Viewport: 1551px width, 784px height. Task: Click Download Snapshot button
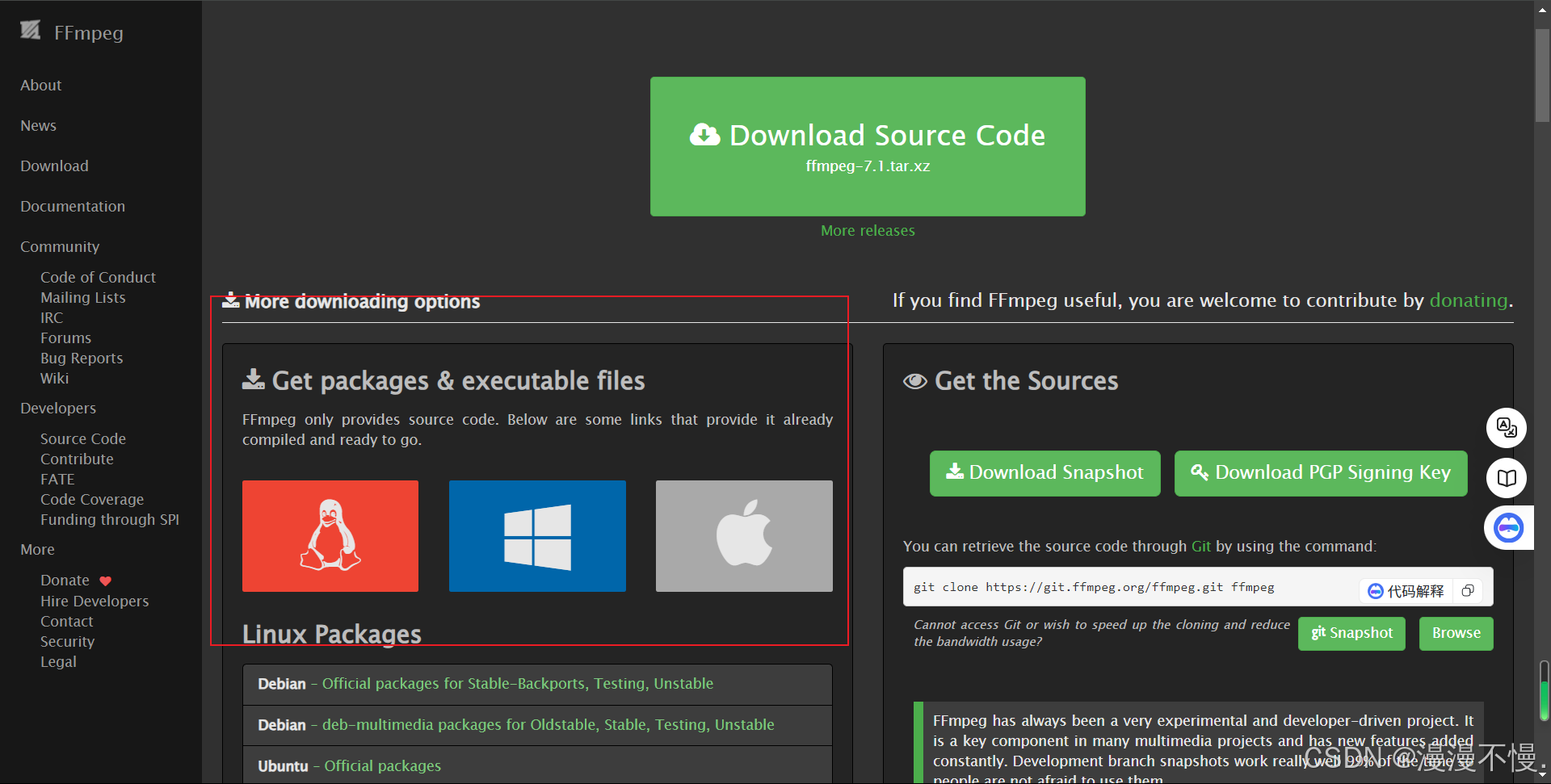tap(1045, 473)
